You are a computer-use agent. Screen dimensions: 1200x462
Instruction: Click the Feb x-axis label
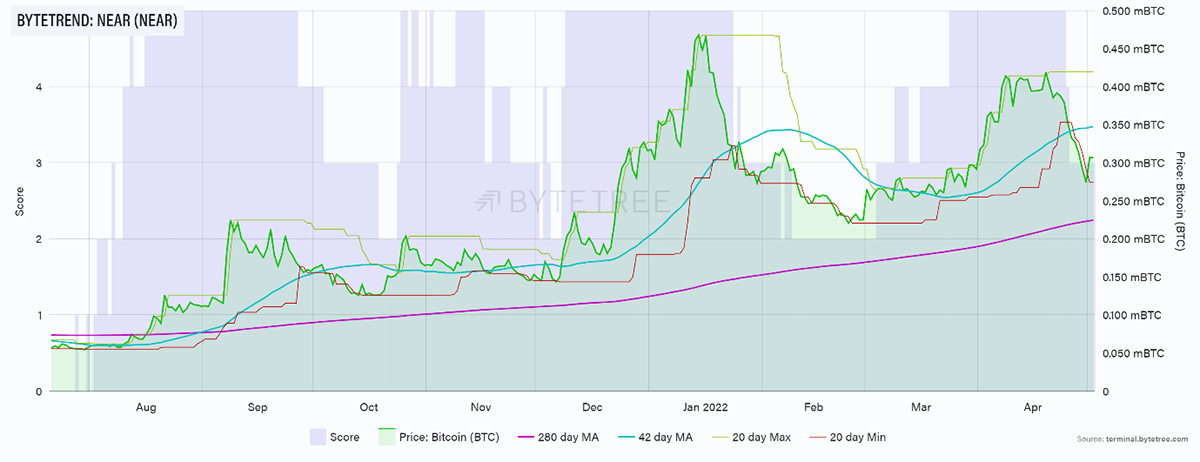click(x=813, y=407)
